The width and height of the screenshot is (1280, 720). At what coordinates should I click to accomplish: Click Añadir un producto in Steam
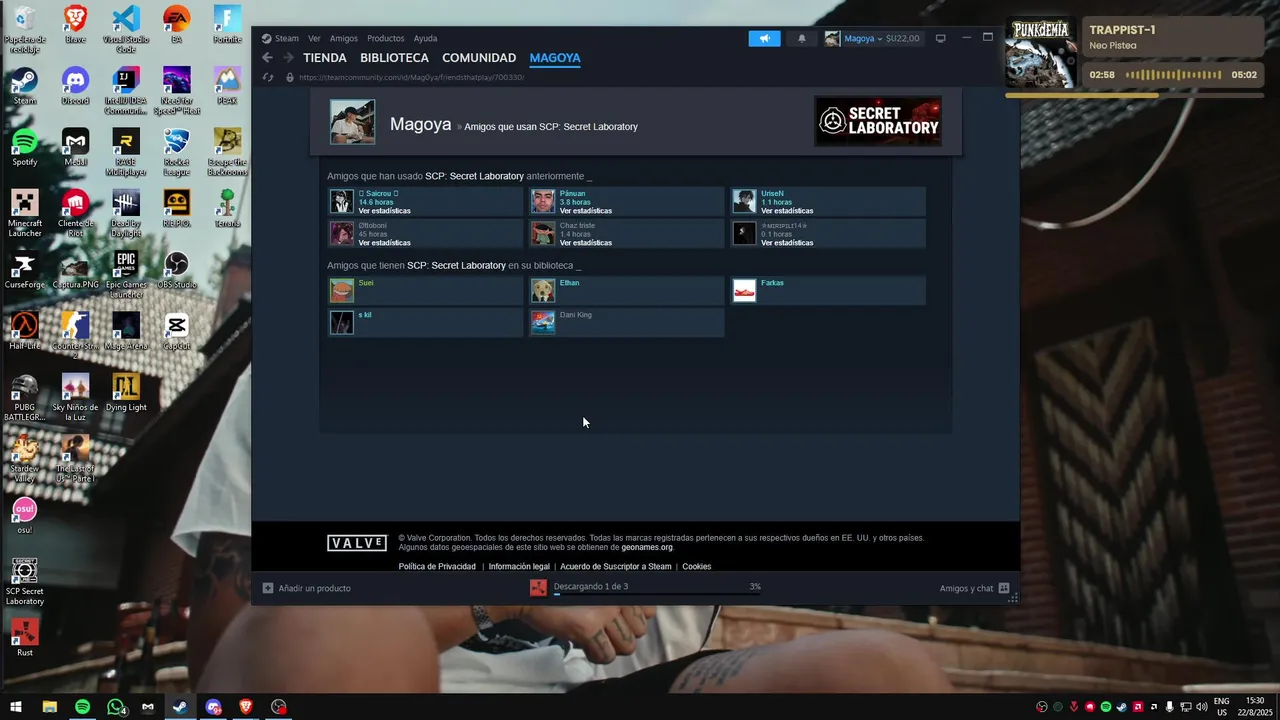[x=307, y=588]
